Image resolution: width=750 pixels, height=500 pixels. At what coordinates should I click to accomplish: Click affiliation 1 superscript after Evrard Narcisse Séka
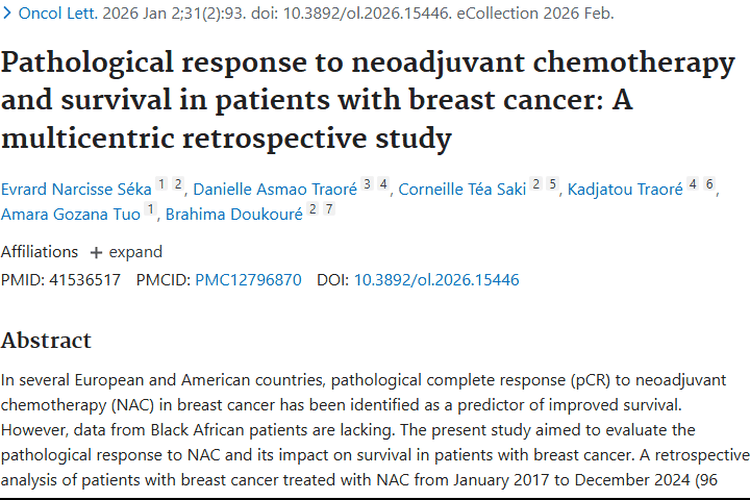point(162,184)
